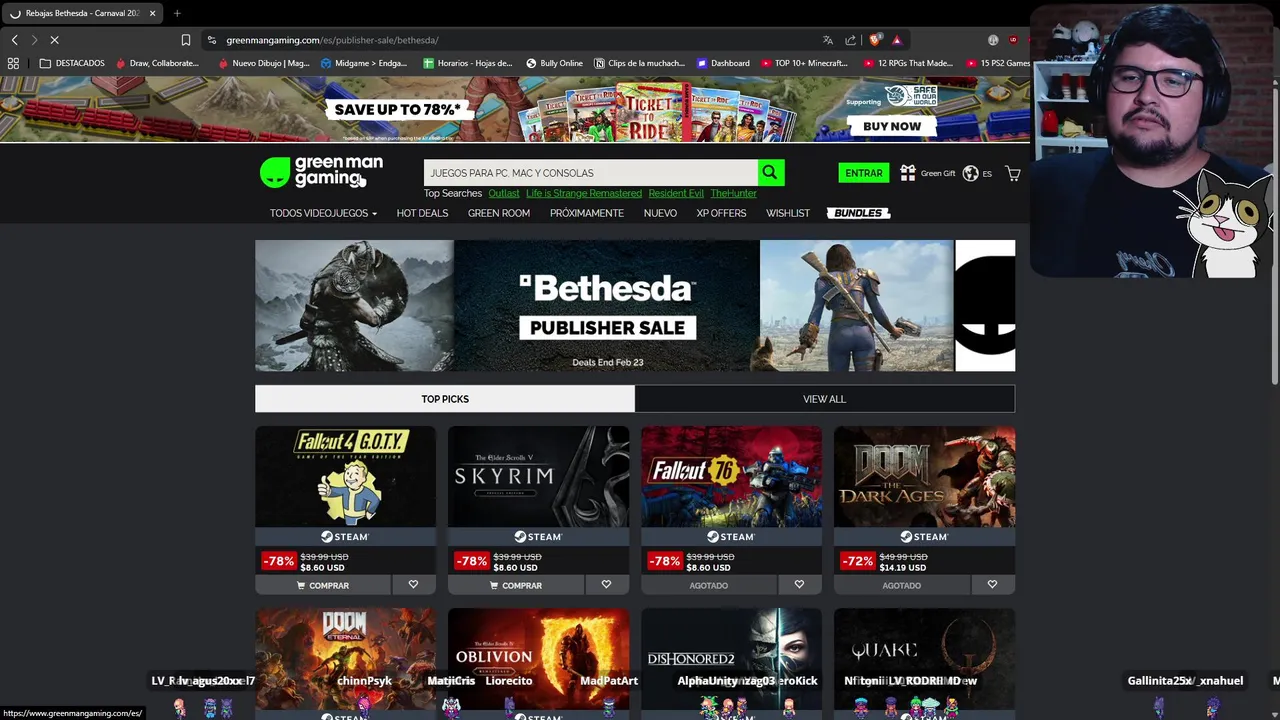Click AGOTADO under Fallout 76

click(x=708, y=585)
